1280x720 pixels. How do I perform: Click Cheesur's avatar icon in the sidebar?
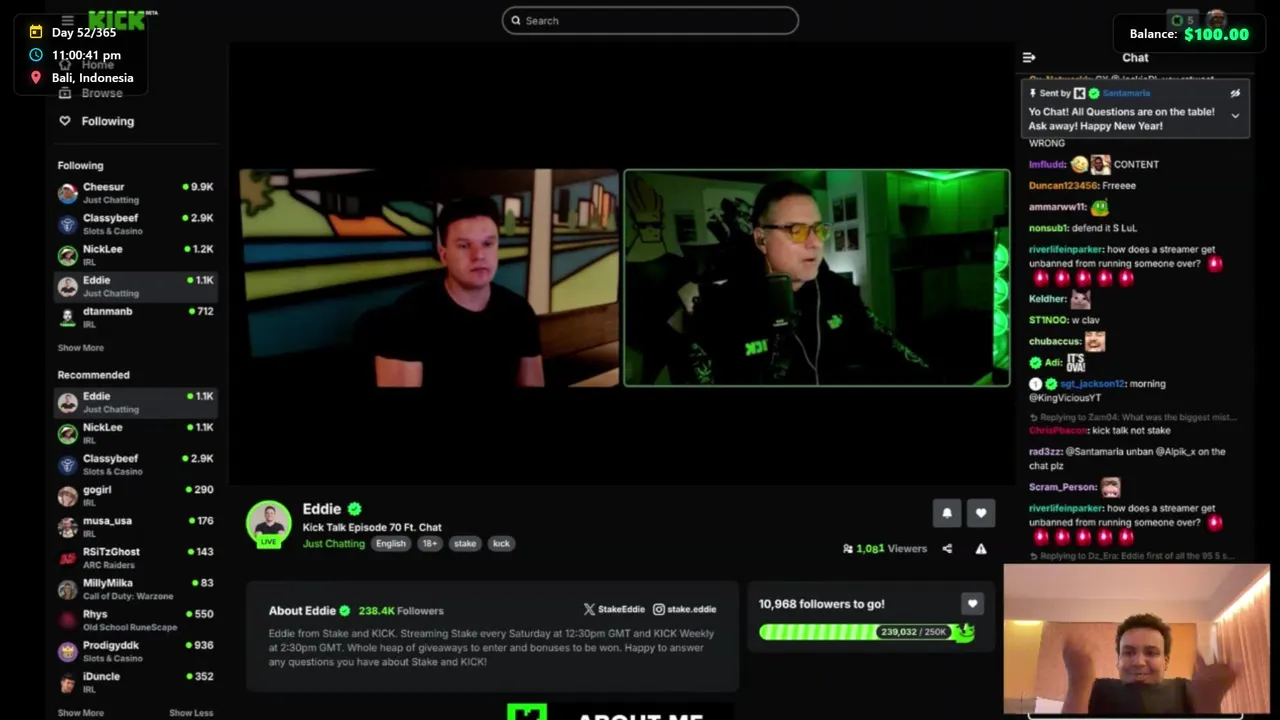pos(67,193)
